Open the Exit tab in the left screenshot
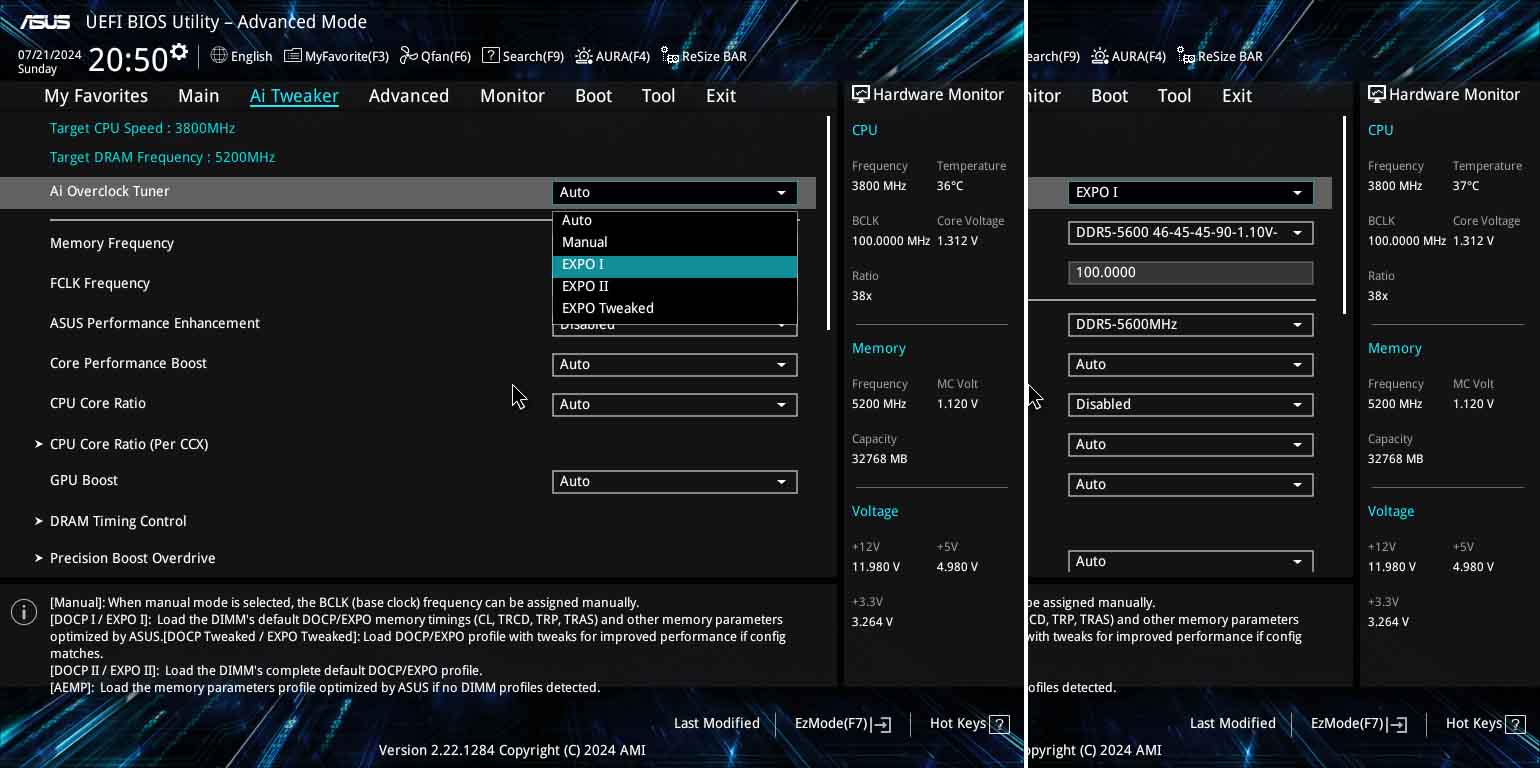 point(721,95)
